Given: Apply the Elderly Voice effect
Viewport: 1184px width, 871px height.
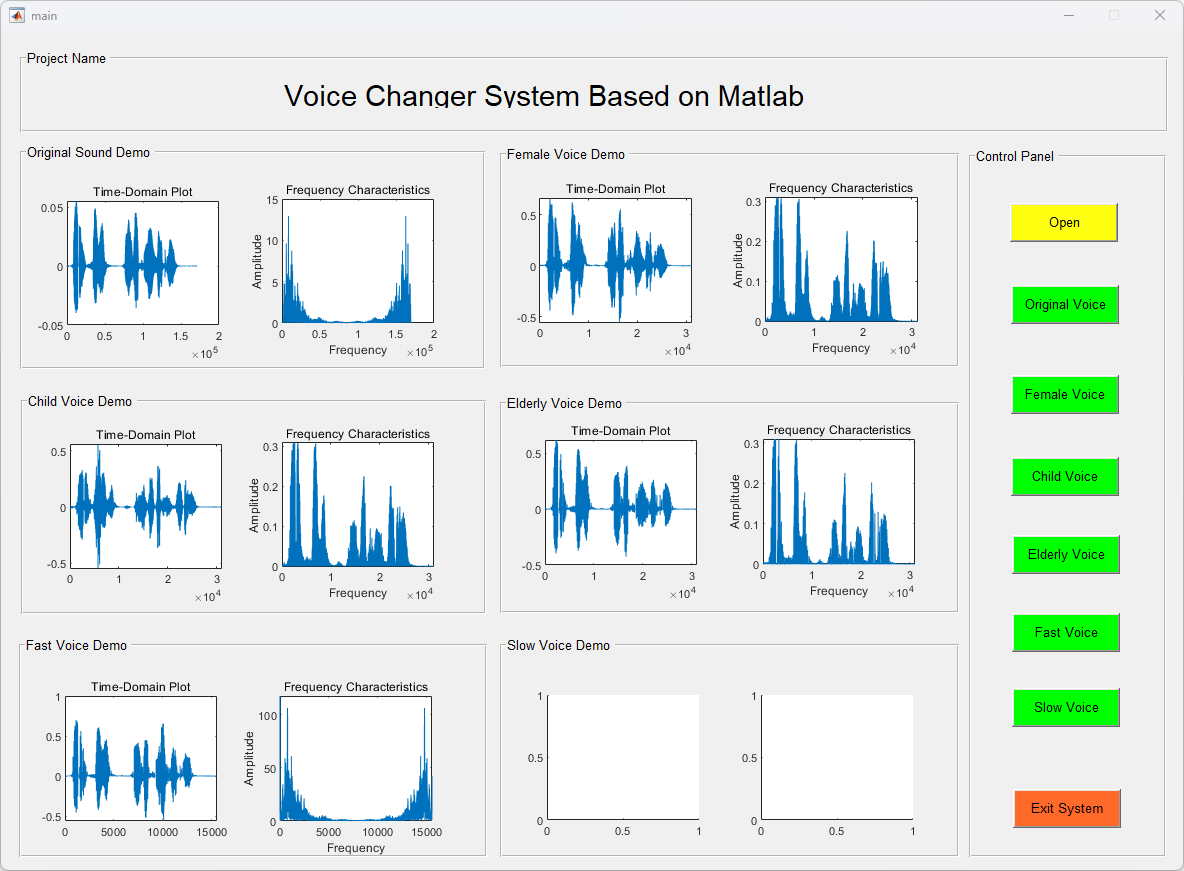Looking at the screenshot, I should [x=1065, y=554].
